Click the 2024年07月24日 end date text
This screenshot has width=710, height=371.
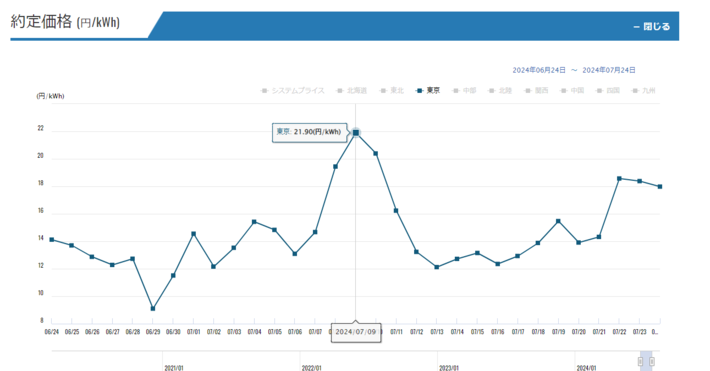[609, 70]
